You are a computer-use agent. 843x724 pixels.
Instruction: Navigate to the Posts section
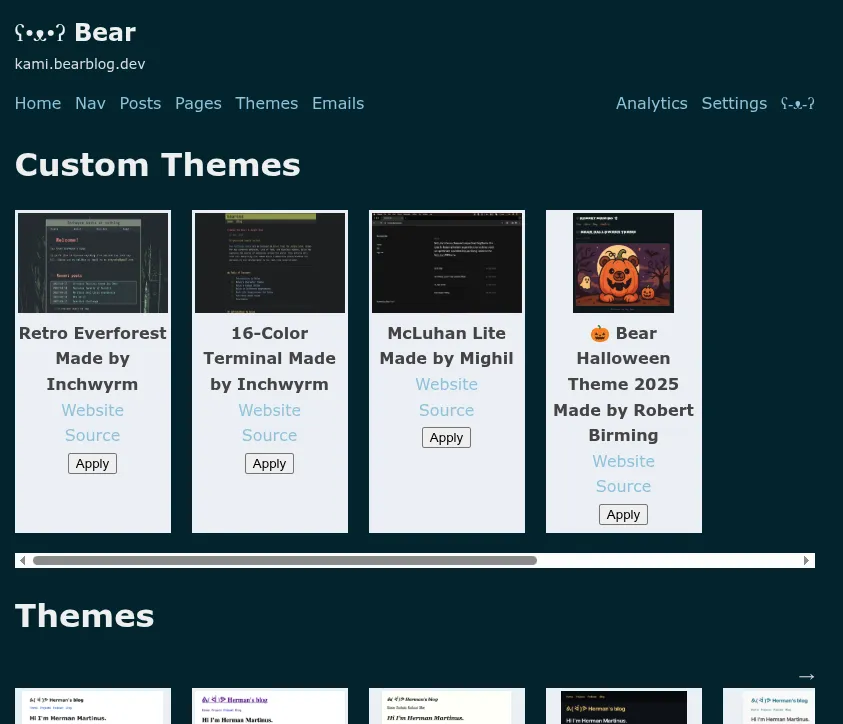point(140,103)
